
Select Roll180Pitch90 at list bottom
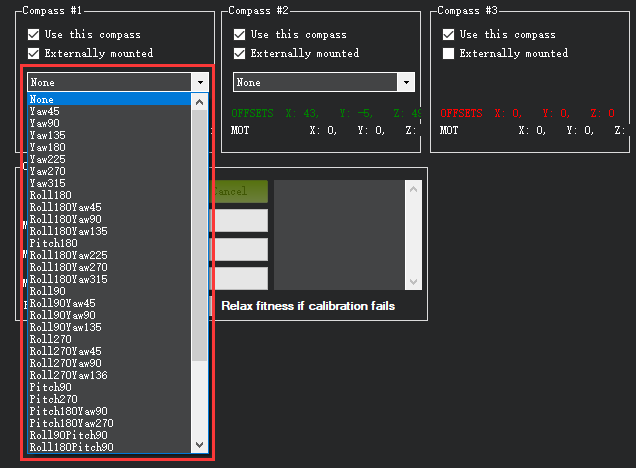[x=71, y=447]
